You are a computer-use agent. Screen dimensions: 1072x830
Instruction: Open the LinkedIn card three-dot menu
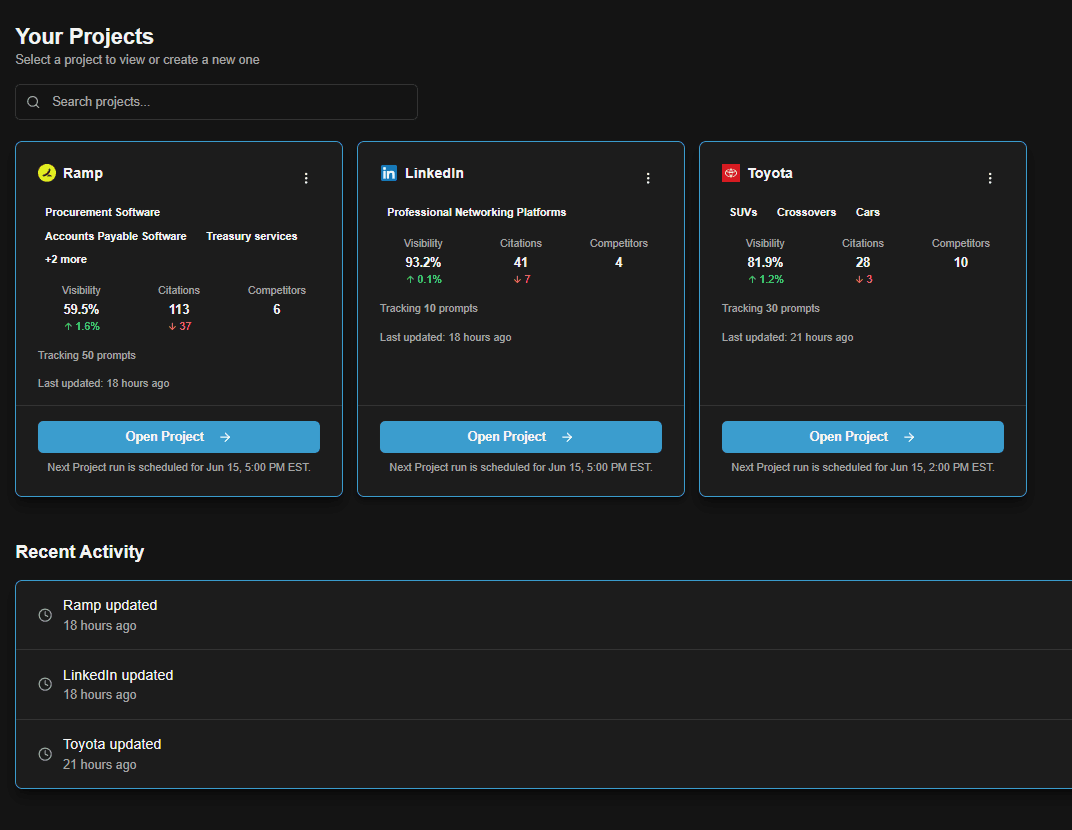(648, 178)
